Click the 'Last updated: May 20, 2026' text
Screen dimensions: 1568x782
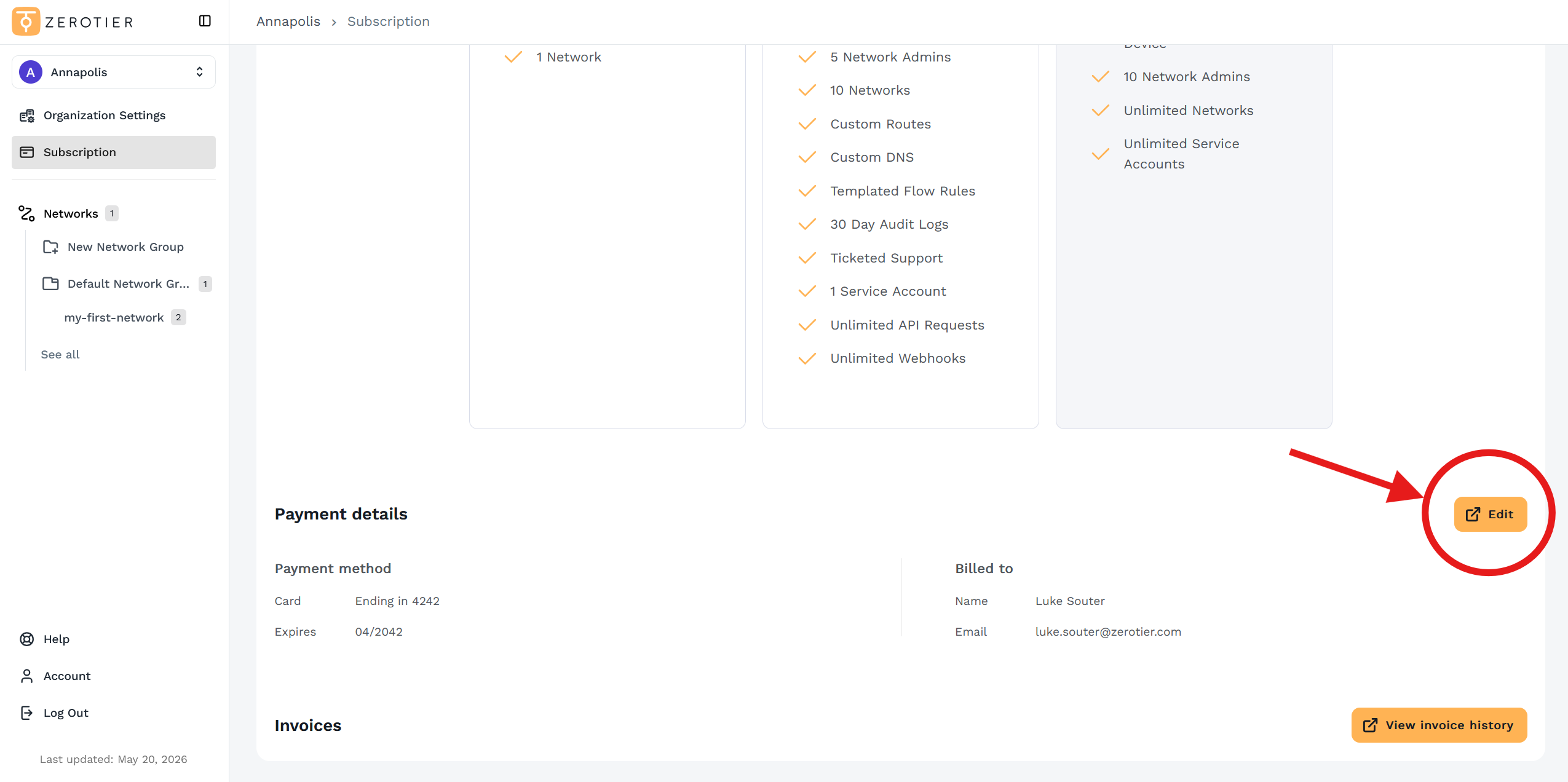tap(114, 760)
